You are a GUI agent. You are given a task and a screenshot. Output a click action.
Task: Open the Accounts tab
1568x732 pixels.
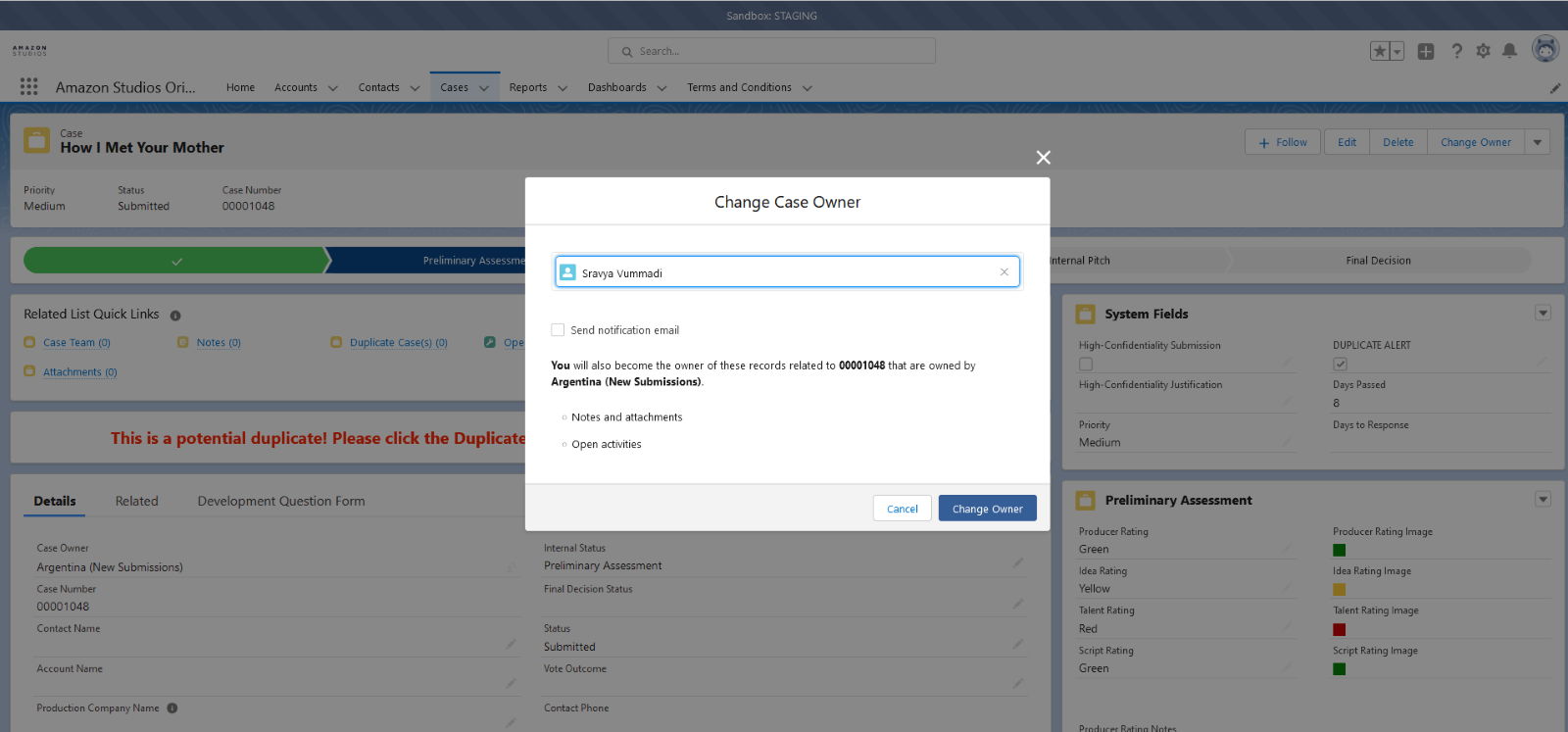(x=296, y=87)
